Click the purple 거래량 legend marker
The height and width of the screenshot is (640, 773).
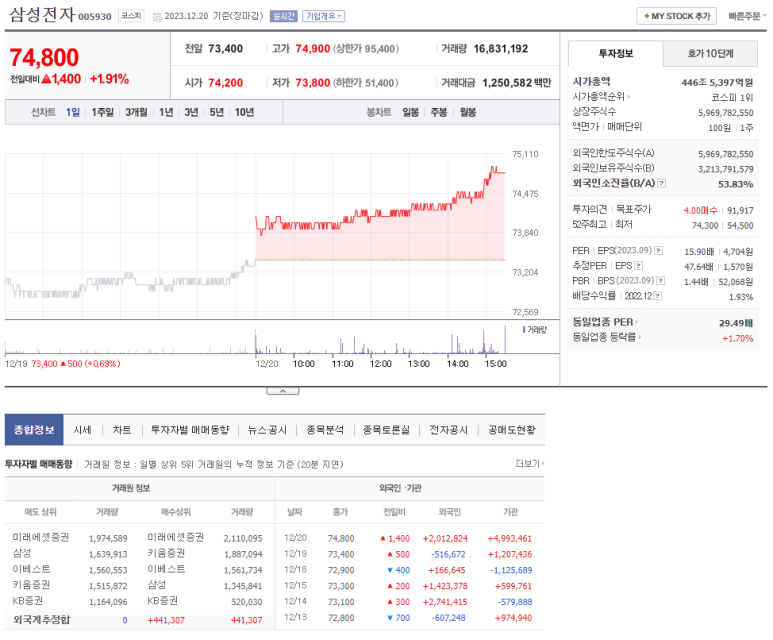[524, 329]
